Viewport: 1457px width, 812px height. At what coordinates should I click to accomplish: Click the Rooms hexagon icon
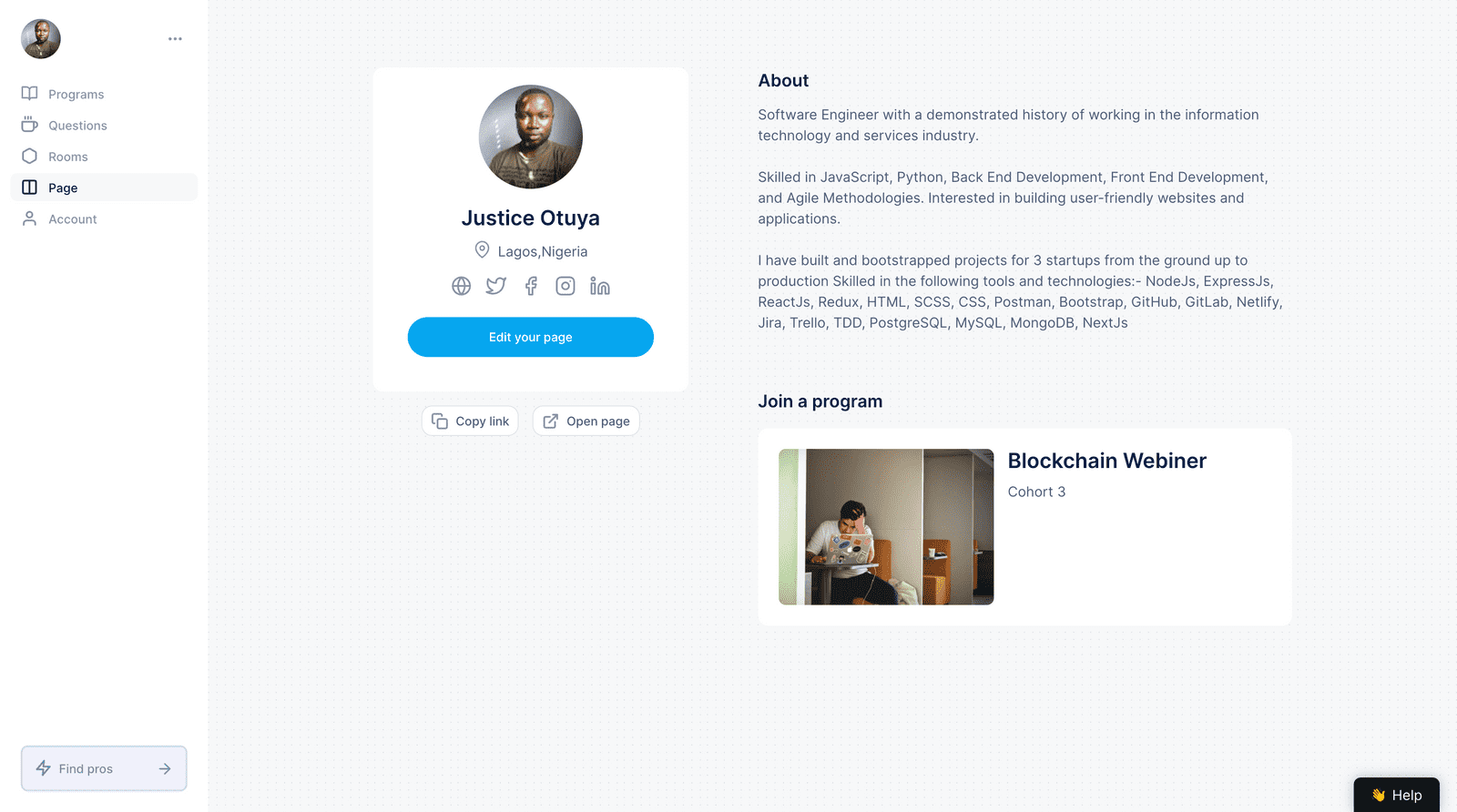30,157
